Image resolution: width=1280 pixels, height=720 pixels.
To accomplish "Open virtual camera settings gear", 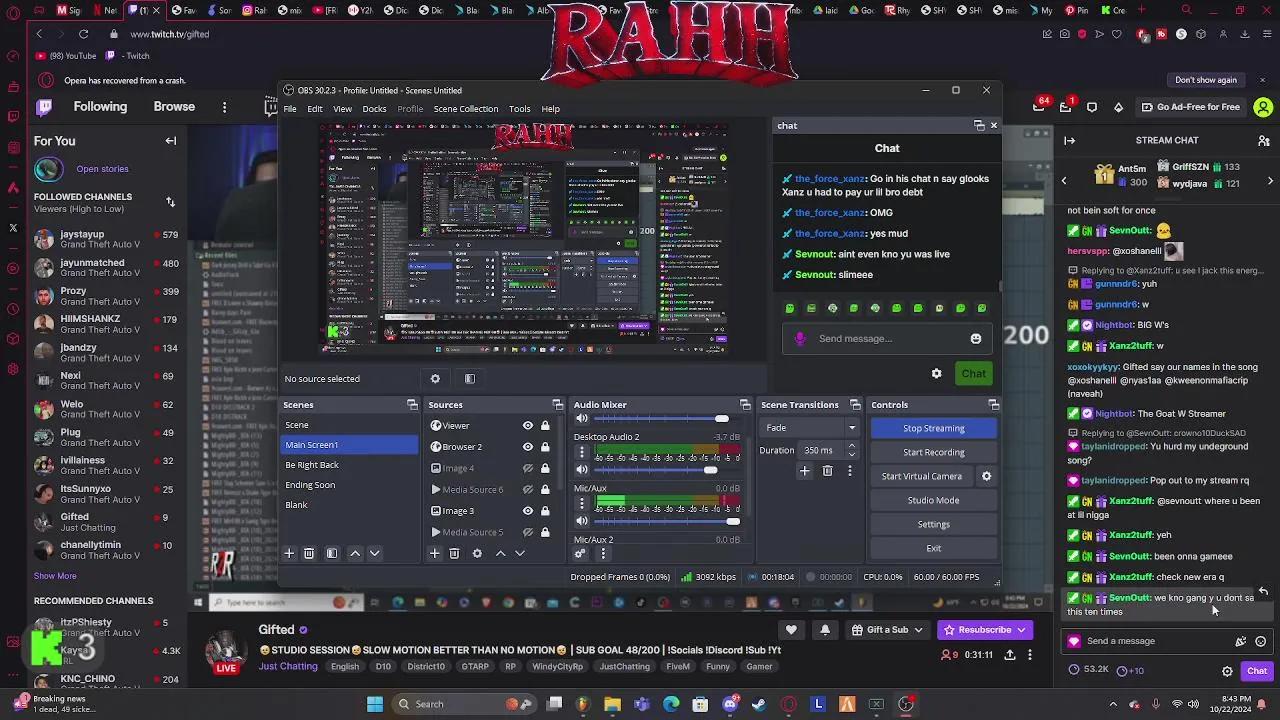I will coord(986,476).
